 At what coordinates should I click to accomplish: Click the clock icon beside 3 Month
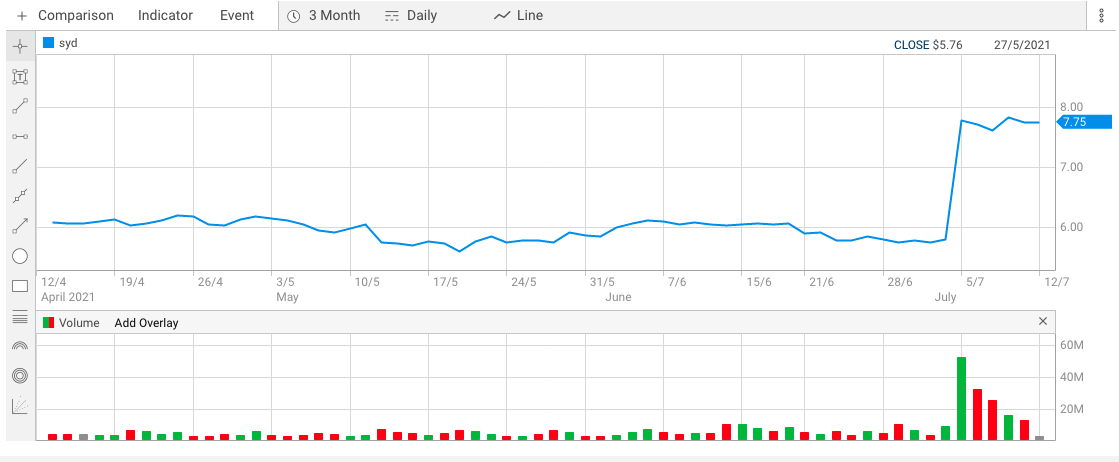pyautogui.click(x=293, y=16)
